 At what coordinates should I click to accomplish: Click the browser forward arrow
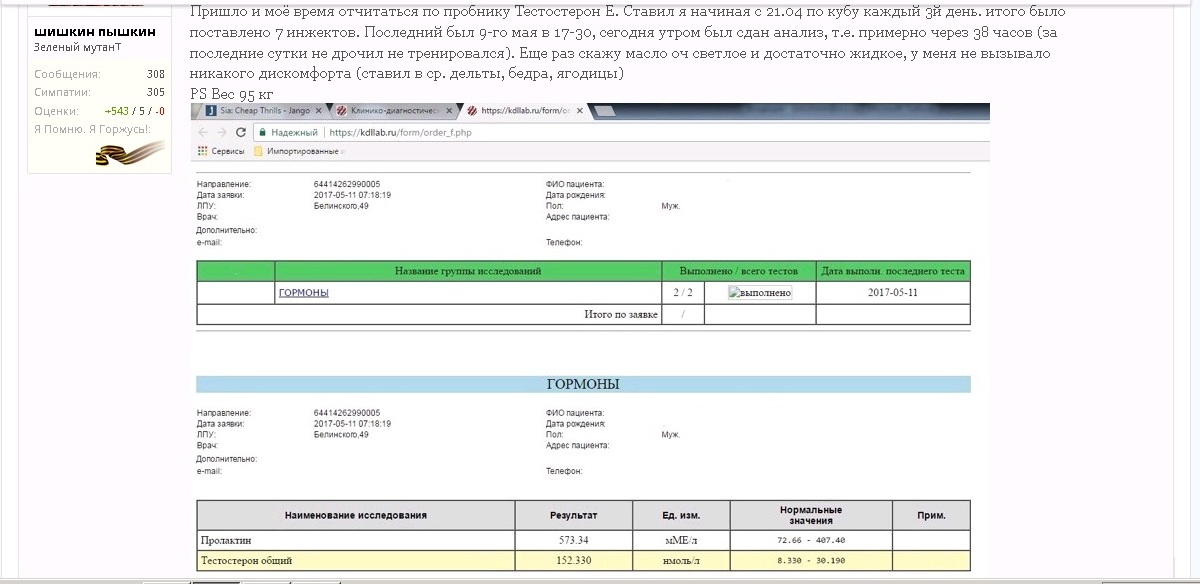click(x=222, y=132)
